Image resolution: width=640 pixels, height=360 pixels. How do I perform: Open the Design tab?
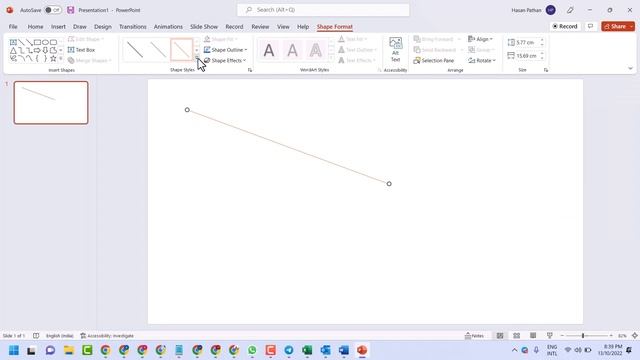pyautogui.click(x=102, y=27)
